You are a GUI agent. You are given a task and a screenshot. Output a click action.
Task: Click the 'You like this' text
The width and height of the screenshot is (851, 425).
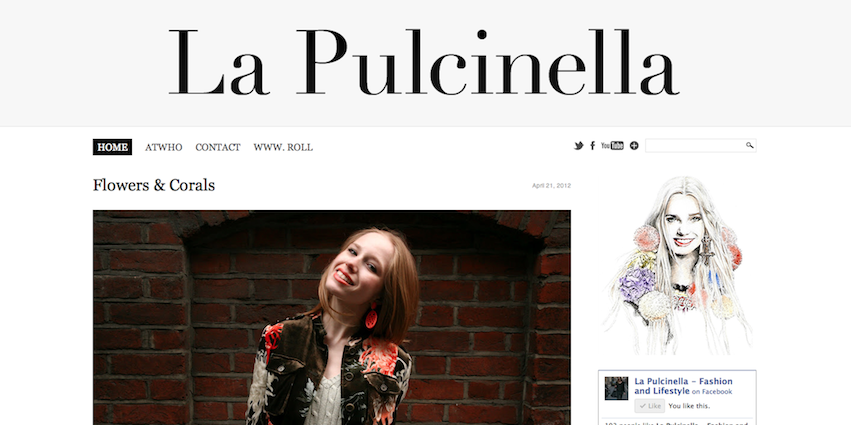[689, 406]
